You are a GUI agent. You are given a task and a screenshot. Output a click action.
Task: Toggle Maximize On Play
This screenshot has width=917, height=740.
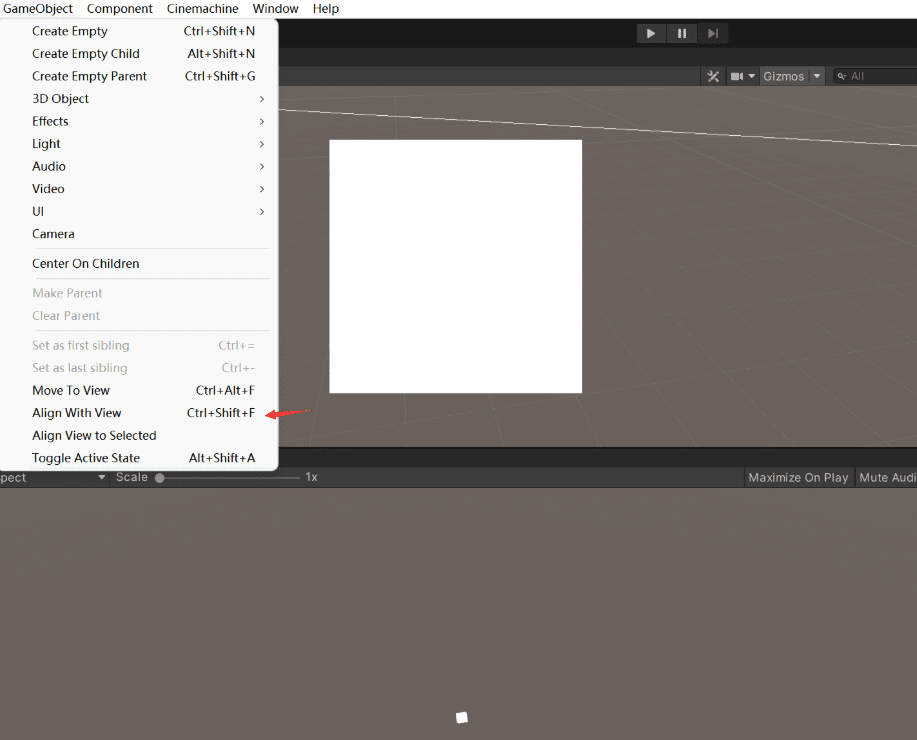tap(798, 478)
